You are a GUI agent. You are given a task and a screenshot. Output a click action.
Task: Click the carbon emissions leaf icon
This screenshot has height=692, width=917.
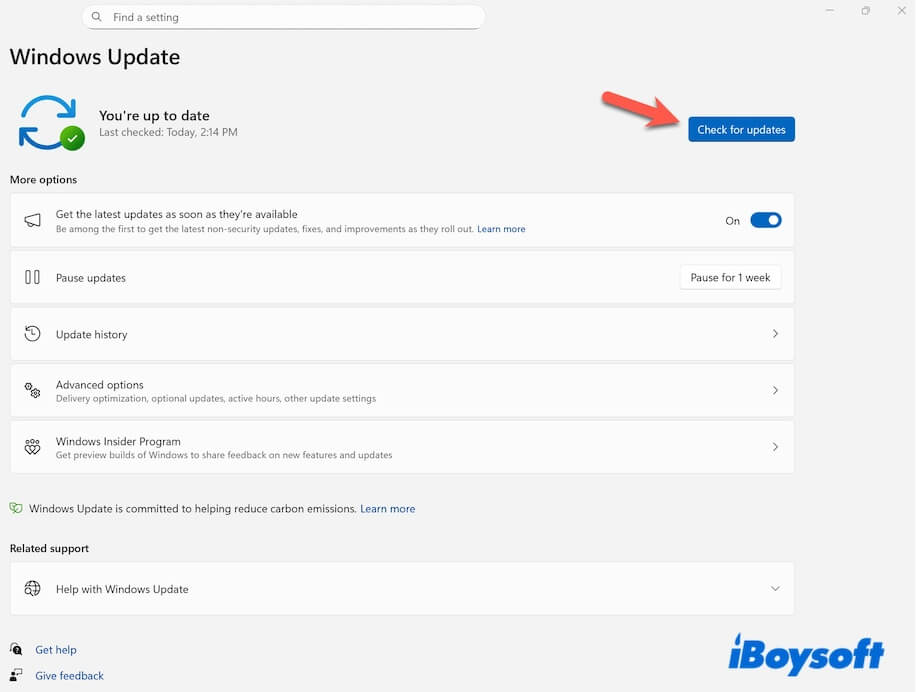[x=16, y=508]
